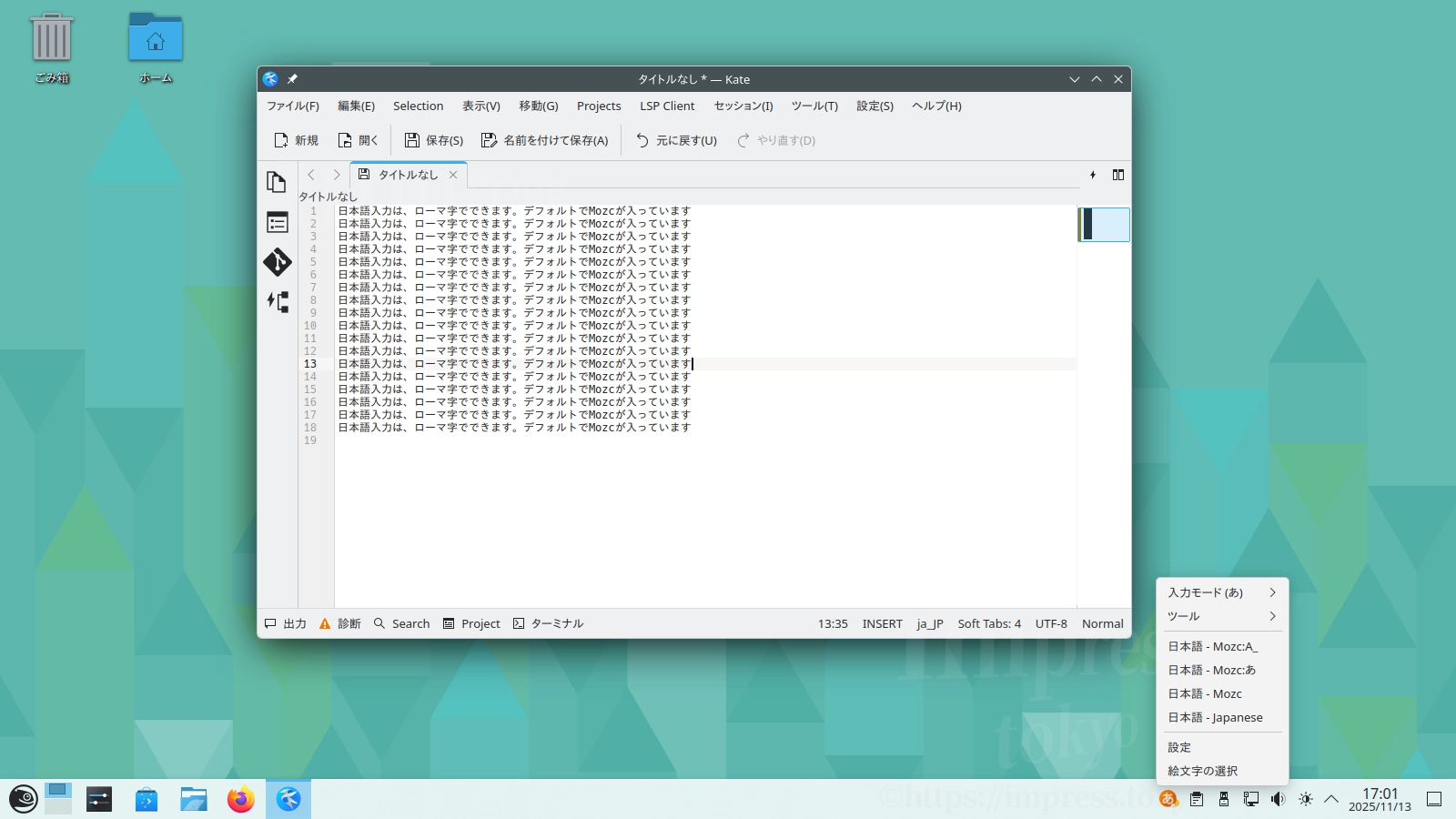Viewport: 1456px width, 819px height.
Task: Toggle the 診断 diagnostics panel
Action: [x=340, y=623]
